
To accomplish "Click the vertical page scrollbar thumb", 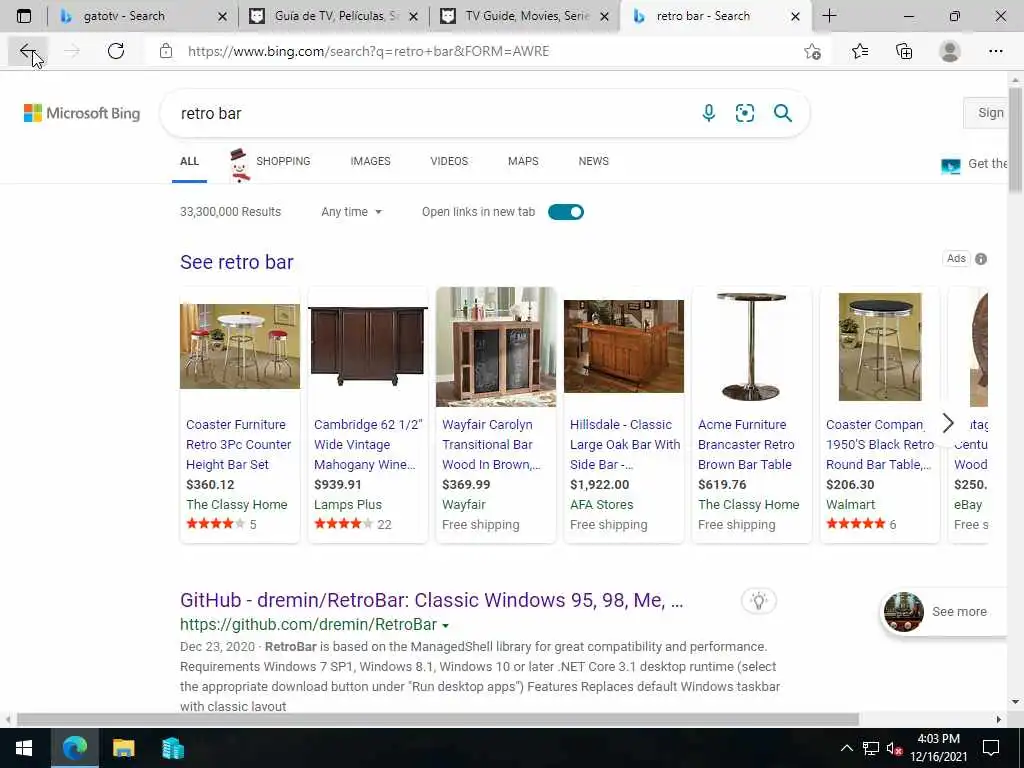I will [1016, 140].
